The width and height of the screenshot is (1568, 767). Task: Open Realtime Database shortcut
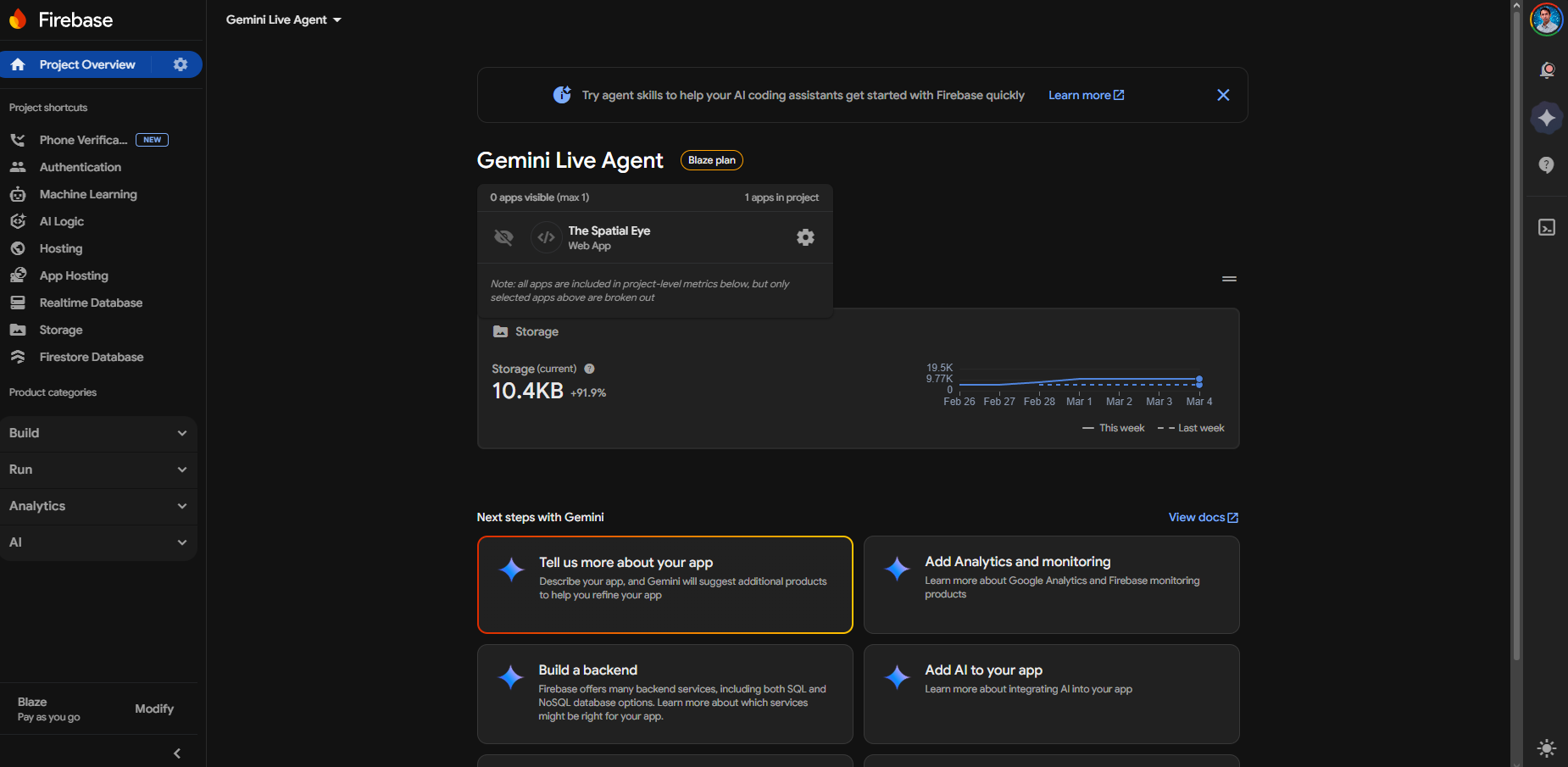pyautogui.click(x=91, y=303)
